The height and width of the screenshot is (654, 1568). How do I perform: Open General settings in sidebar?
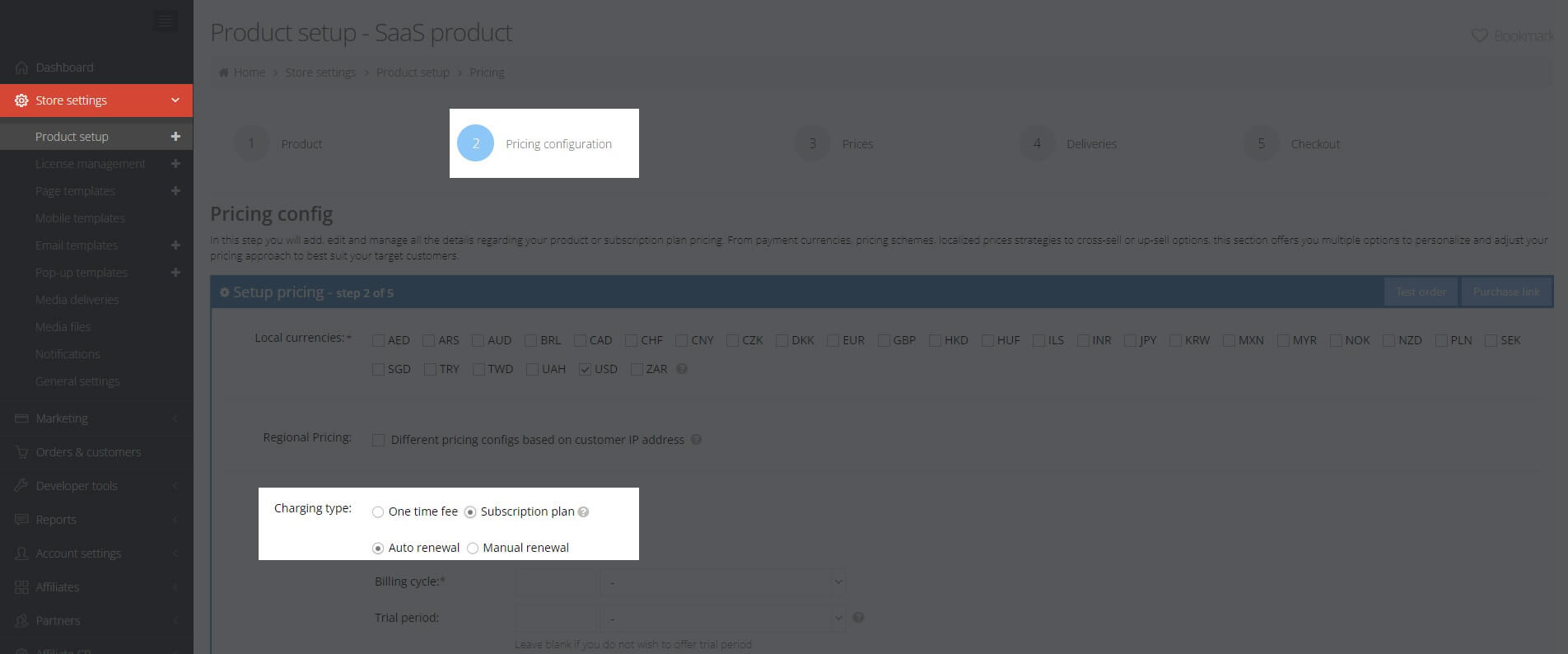click(77, 381)
